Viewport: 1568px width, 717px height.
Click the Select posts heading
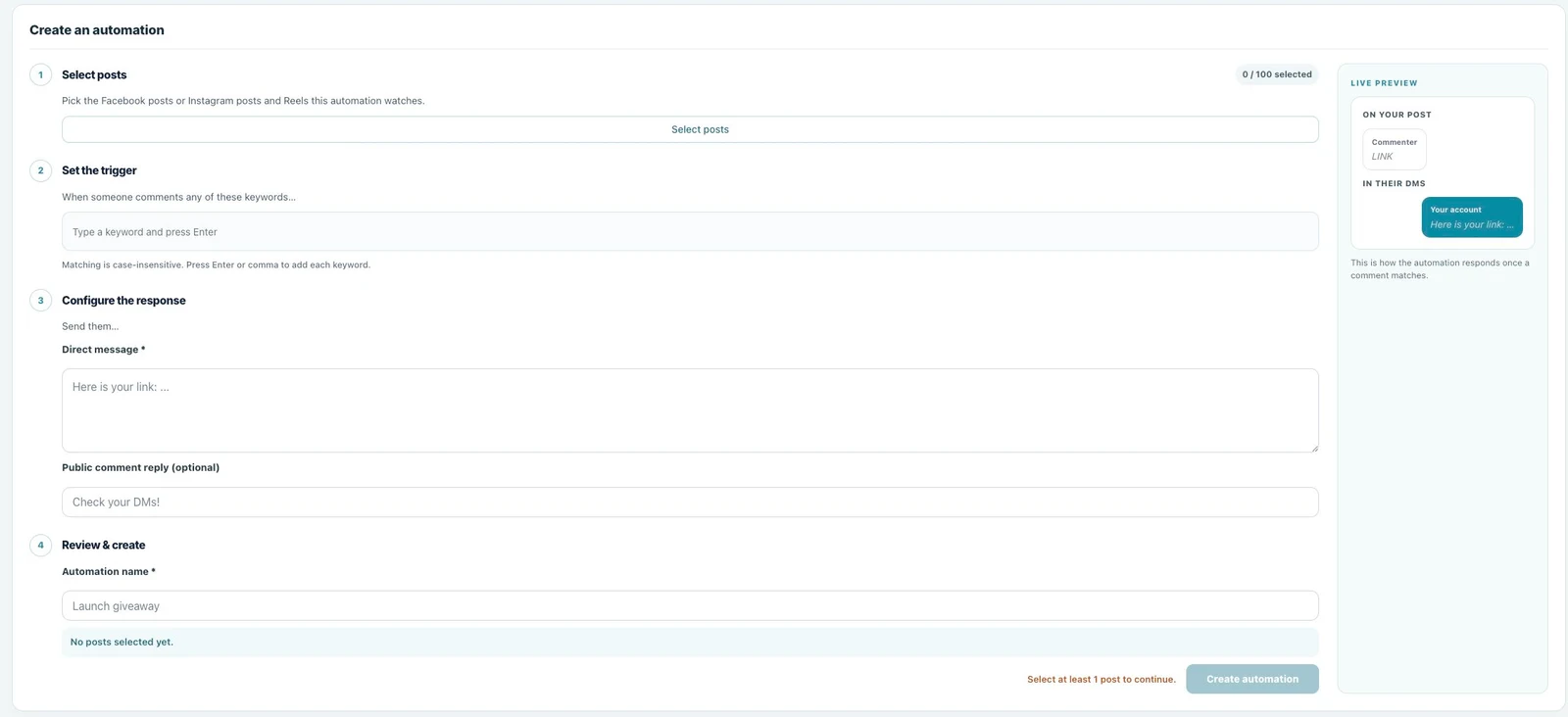point(94,74)
